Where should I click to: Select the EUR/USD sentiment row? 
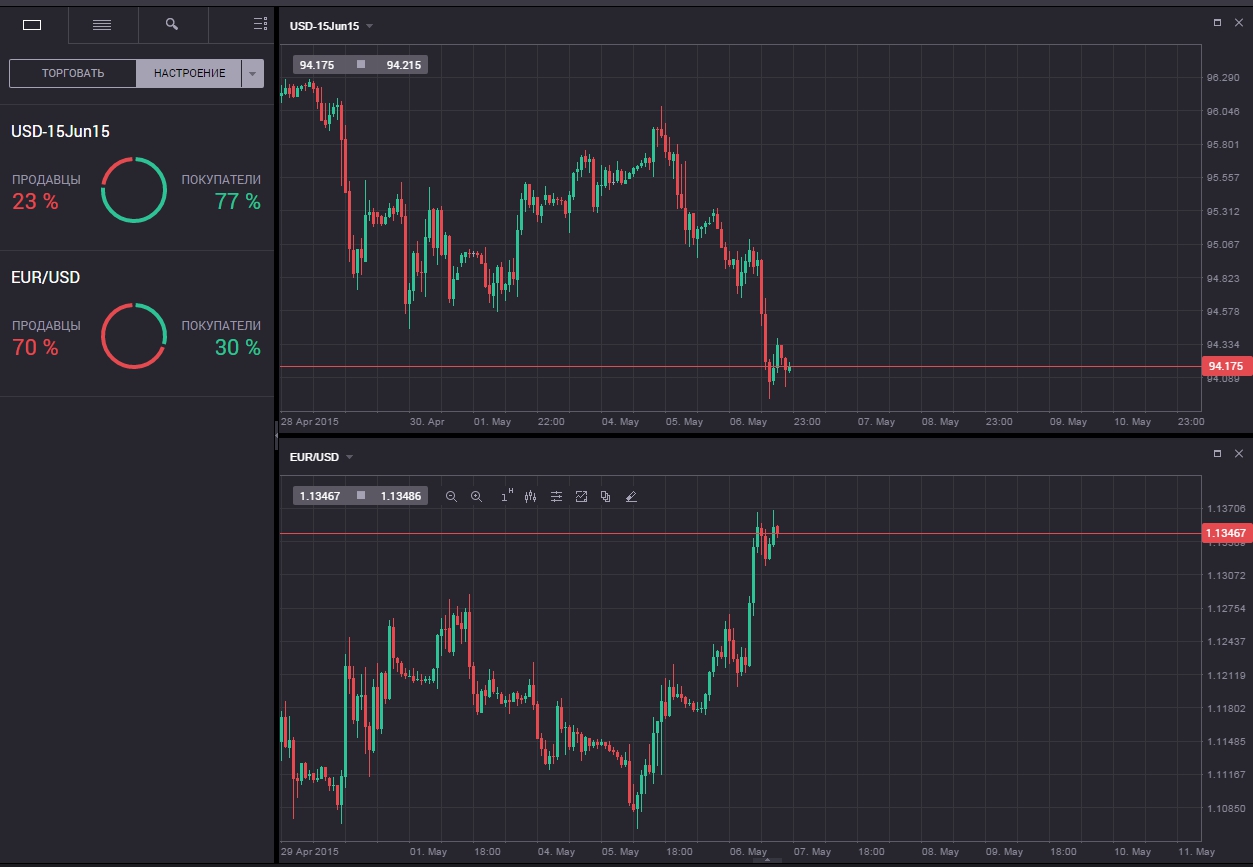click(x=136, y=323)
